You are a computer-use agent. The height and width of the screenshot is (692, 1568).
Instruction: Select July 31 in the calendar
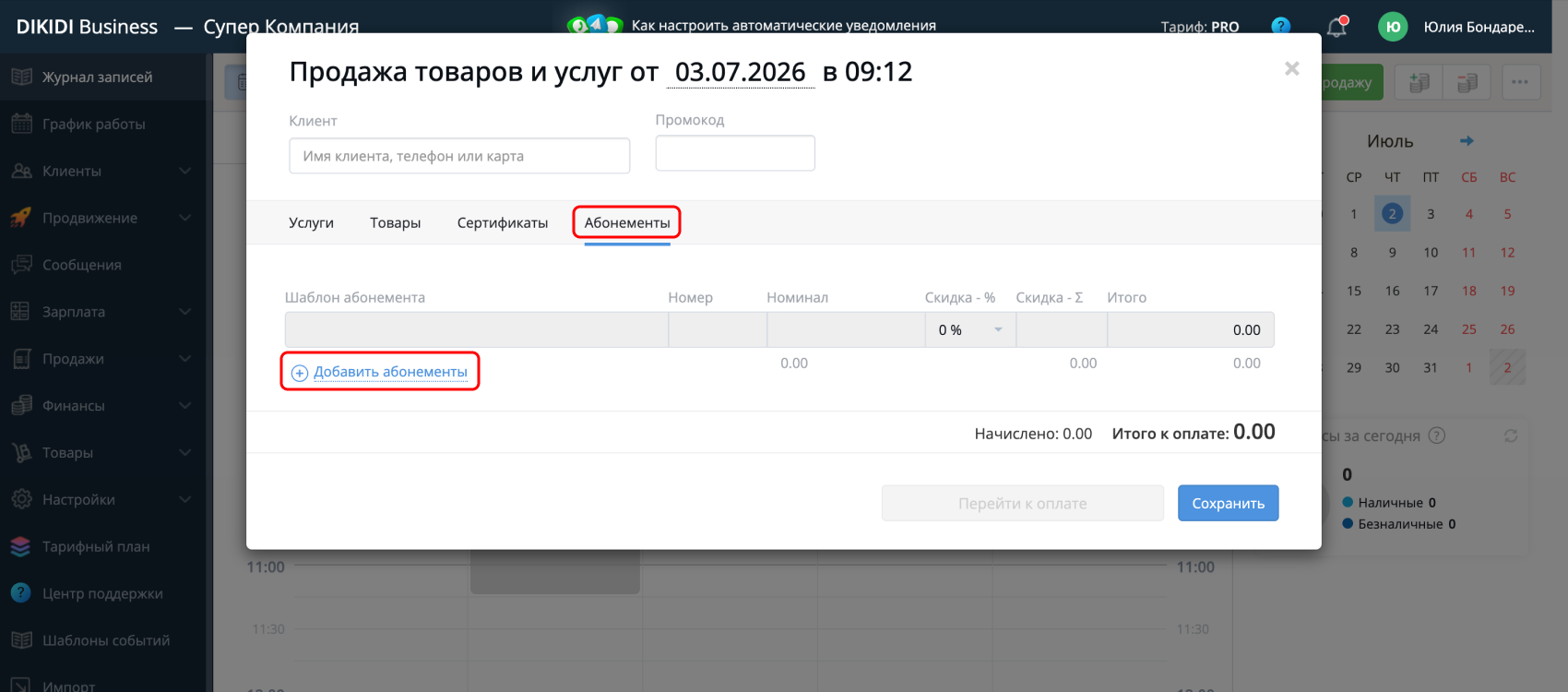(x=1431, y=367)
